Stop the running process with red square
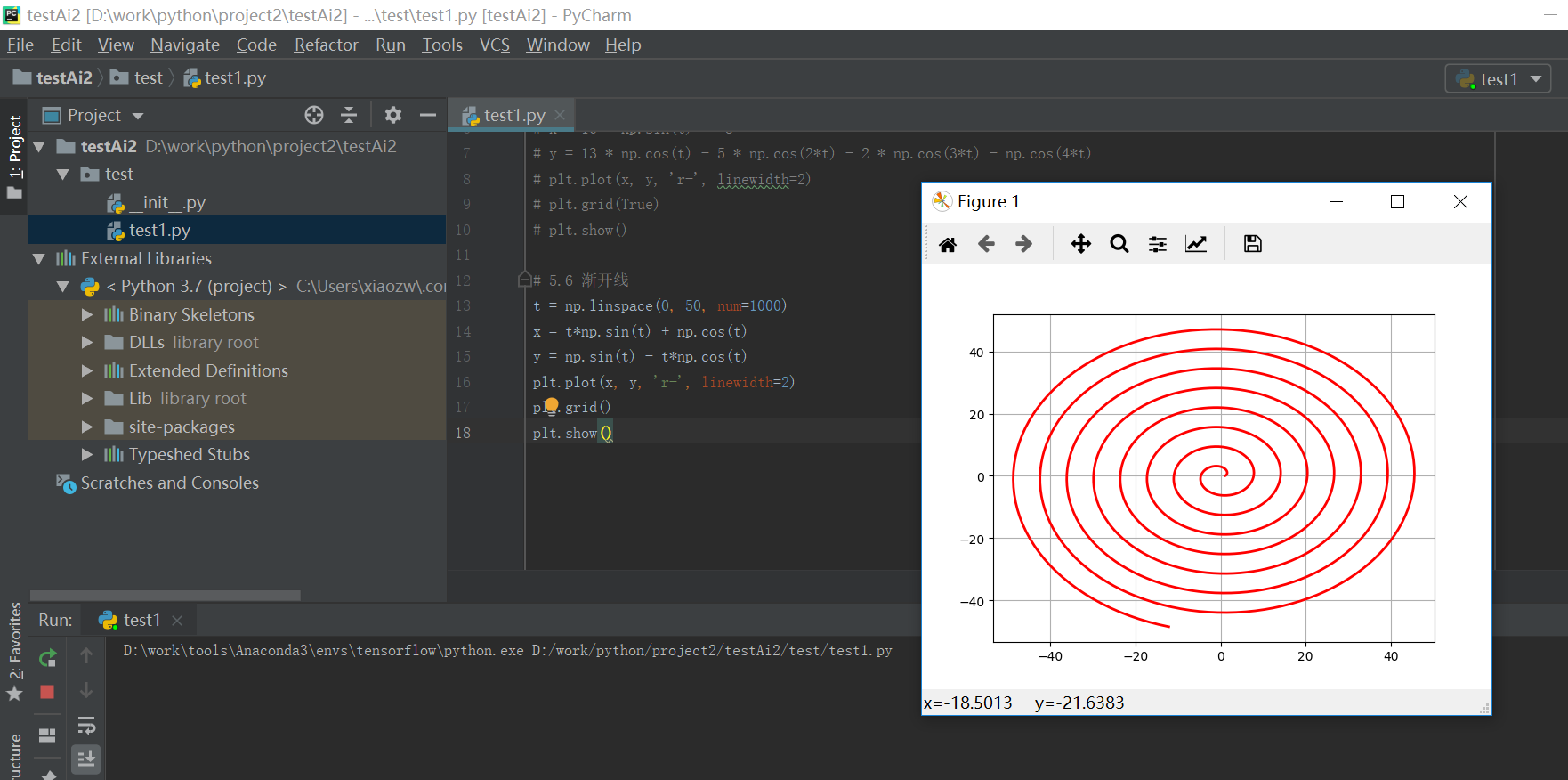Image resolution: width=1568 pixels, height=780 pixels. point(48,692)
